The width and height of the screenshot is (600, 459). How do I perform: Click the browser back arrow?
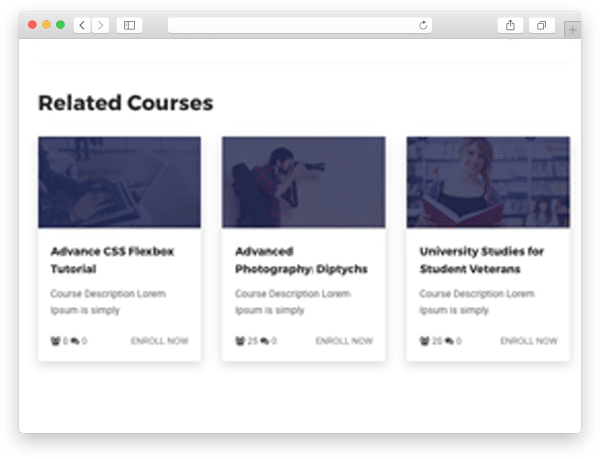click(81, 25)
